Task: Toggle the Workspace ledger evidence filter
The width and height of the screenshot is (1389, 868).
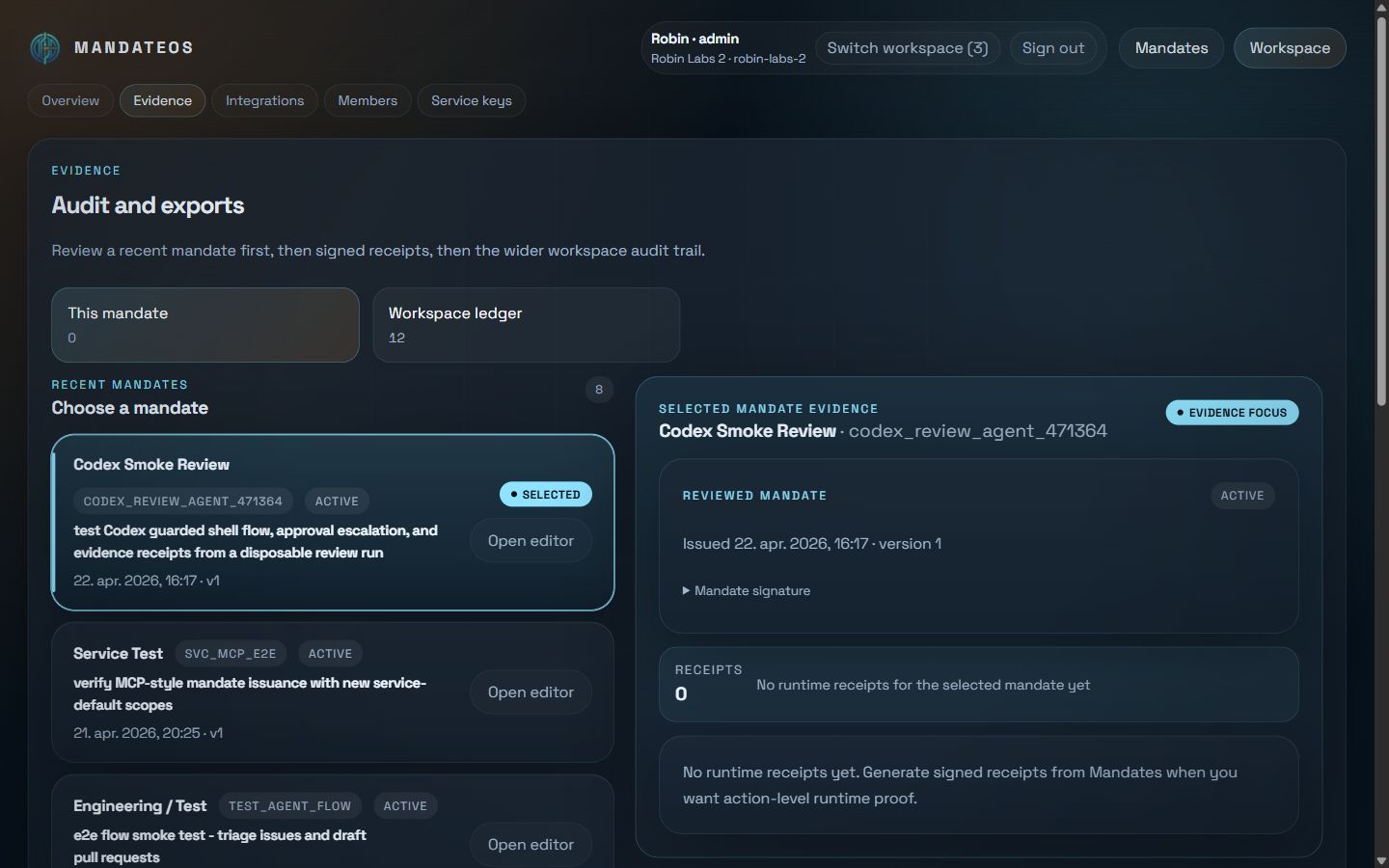Action: [527, 325]
